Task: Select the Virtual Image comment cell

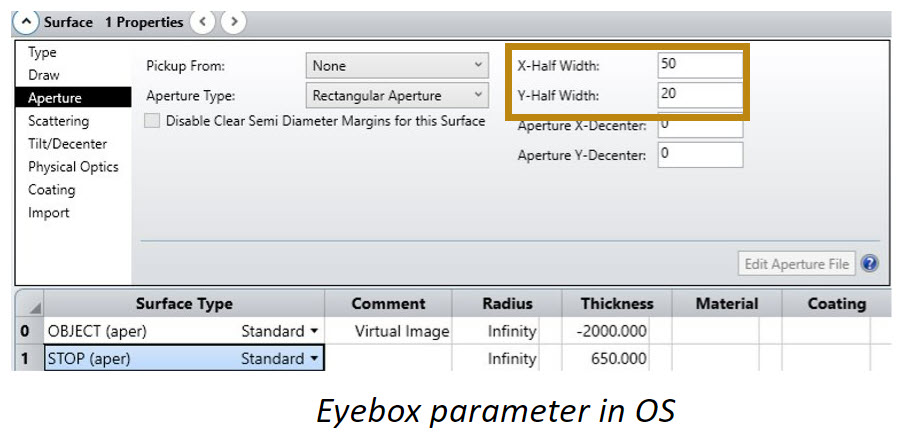Action: coord(389,331)
